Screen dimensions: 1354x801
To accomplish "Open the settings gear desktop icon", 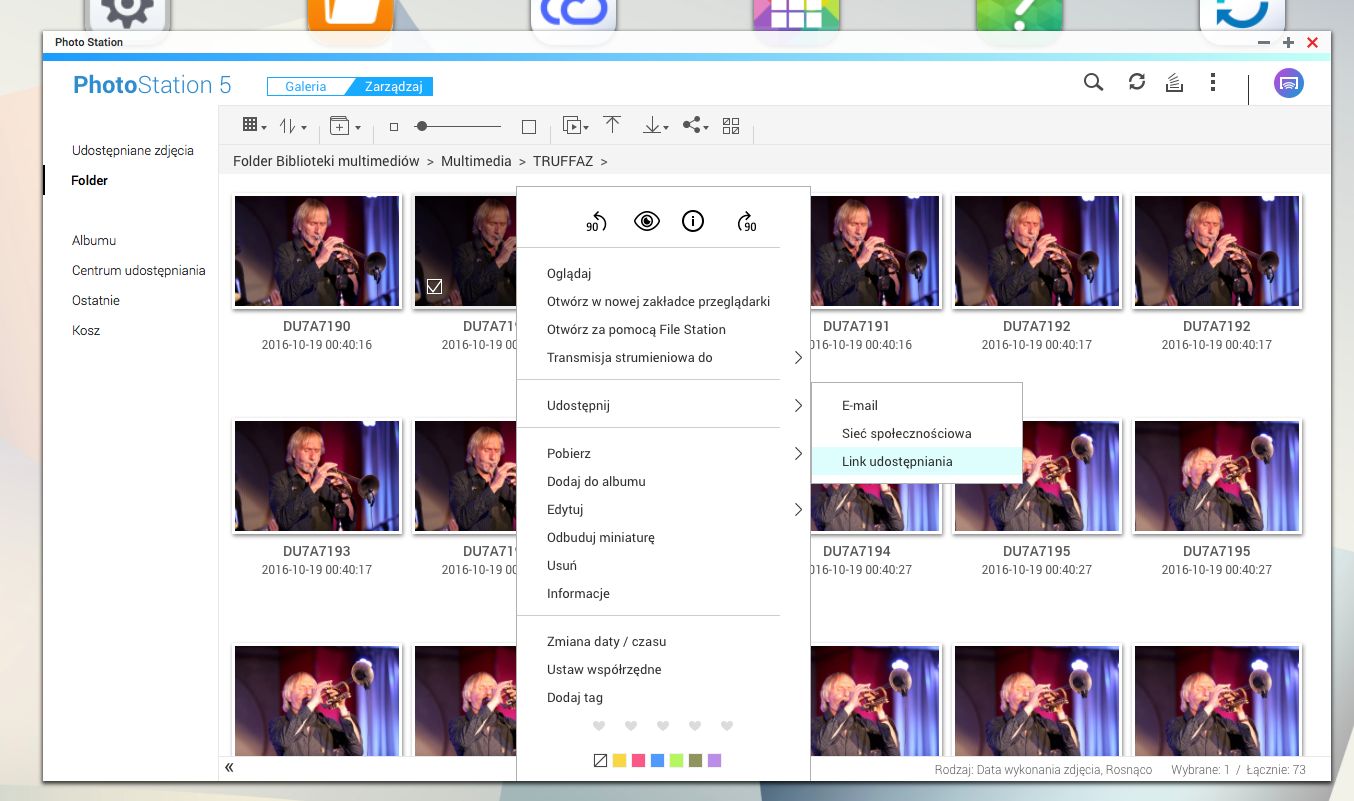I will [129, 15].
